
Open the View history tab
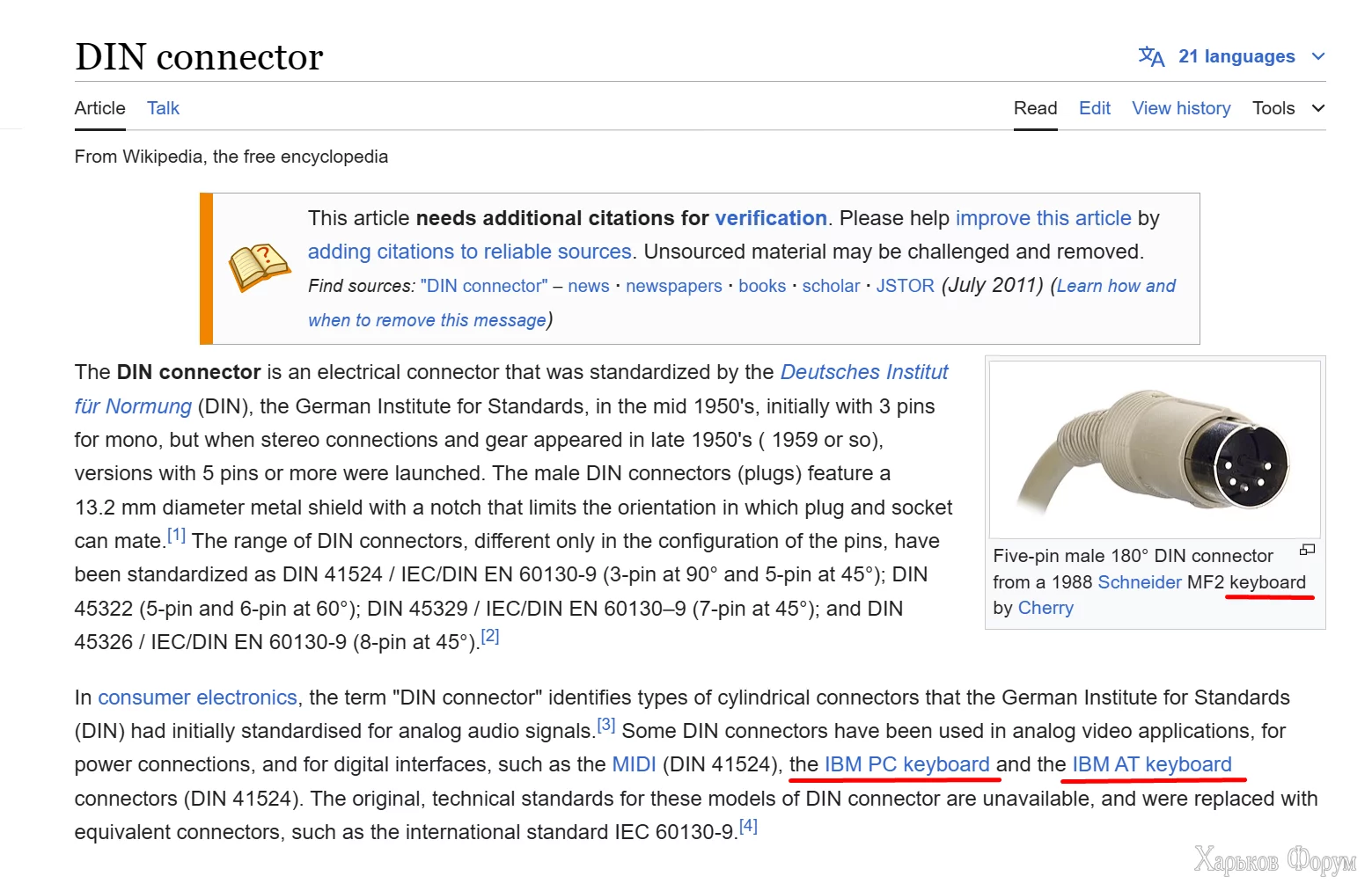click(1181, 108)
